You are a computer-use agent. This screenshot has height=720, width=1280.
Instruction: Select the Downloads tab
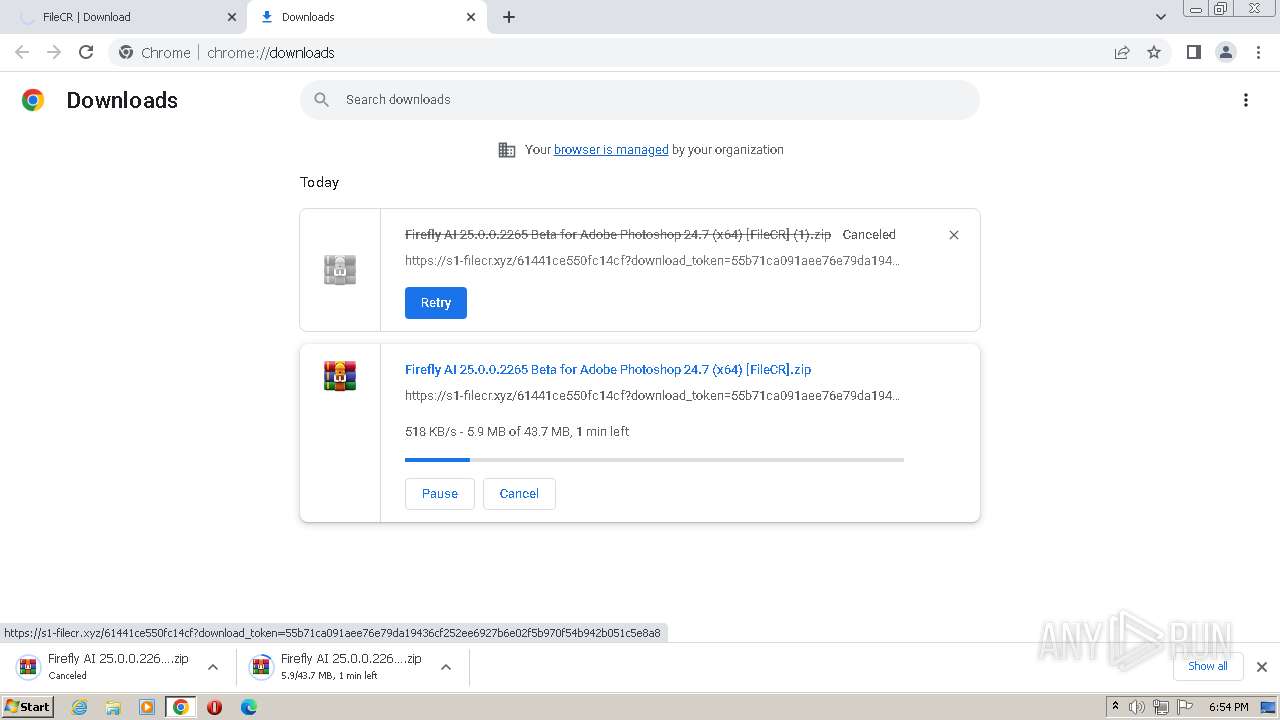pos(365,17)
